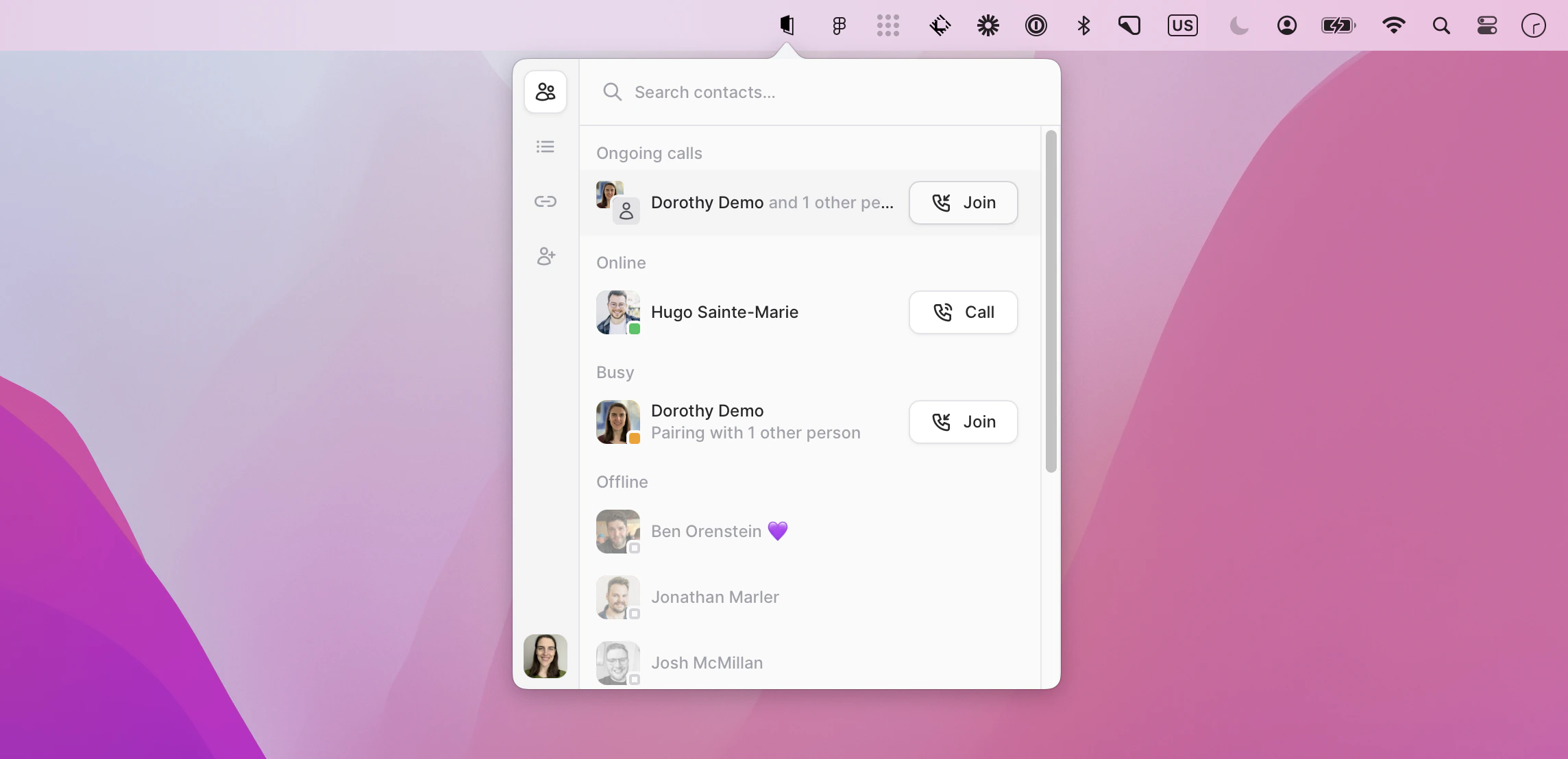This screenshot has height=759, width=1568.
Task: Click the 'Dorothy Demo and 1 other pe...' row
Action: tap(810, 203)
